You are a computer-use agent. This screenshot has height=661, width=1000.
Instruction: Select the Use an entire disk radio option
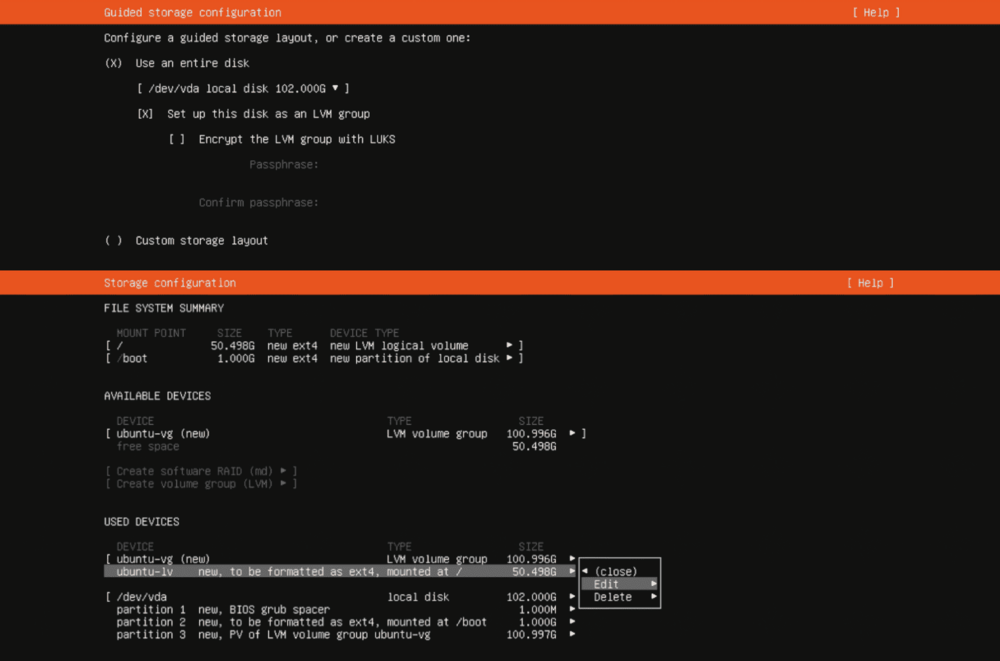(113, 63)
